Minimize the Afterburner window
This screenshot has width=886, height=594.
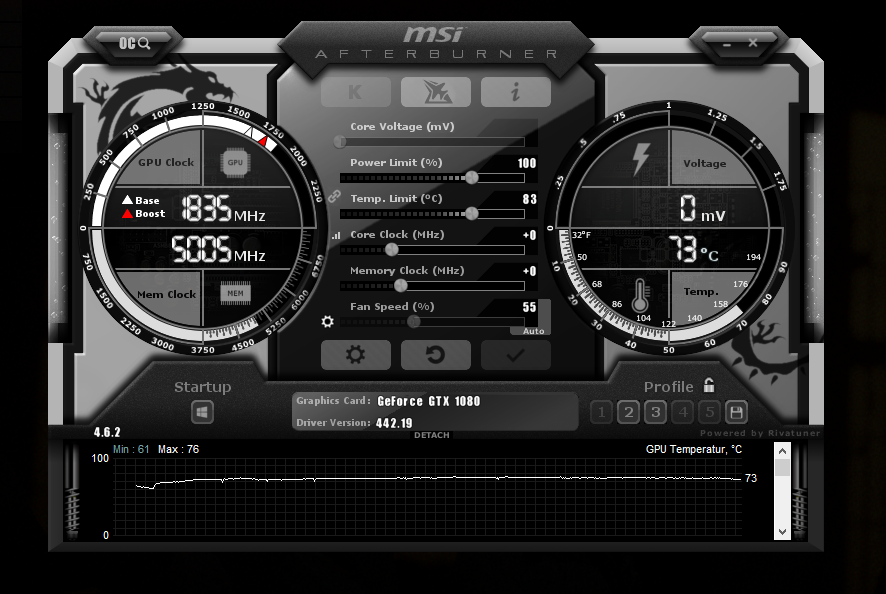tap(727, 44)
